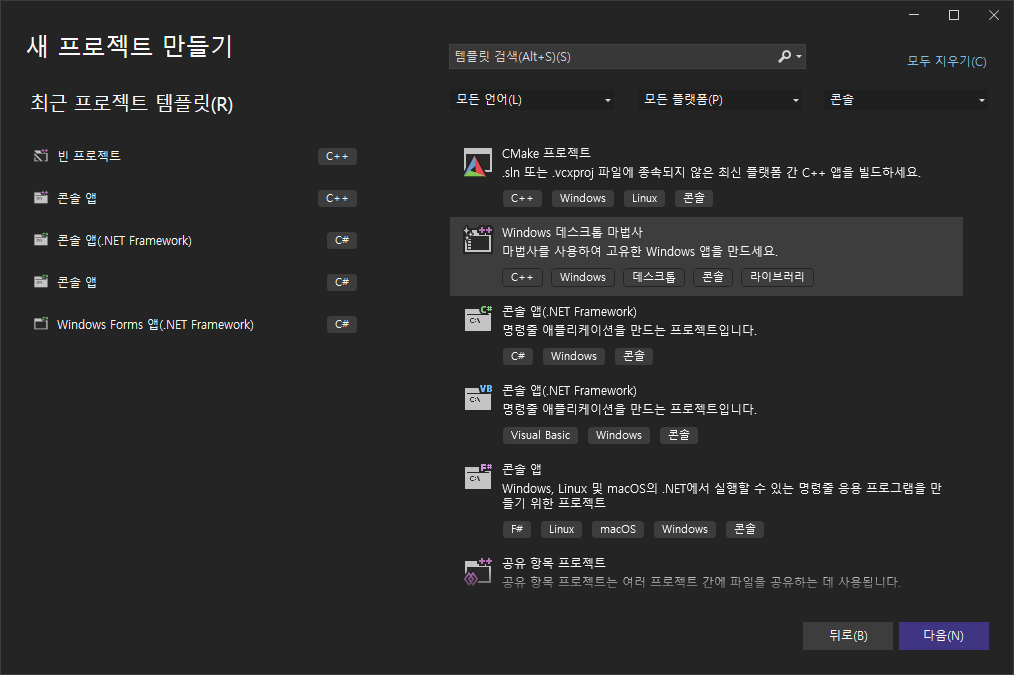Click the Linux tag under CMake 프로젝트

point(644,198)
